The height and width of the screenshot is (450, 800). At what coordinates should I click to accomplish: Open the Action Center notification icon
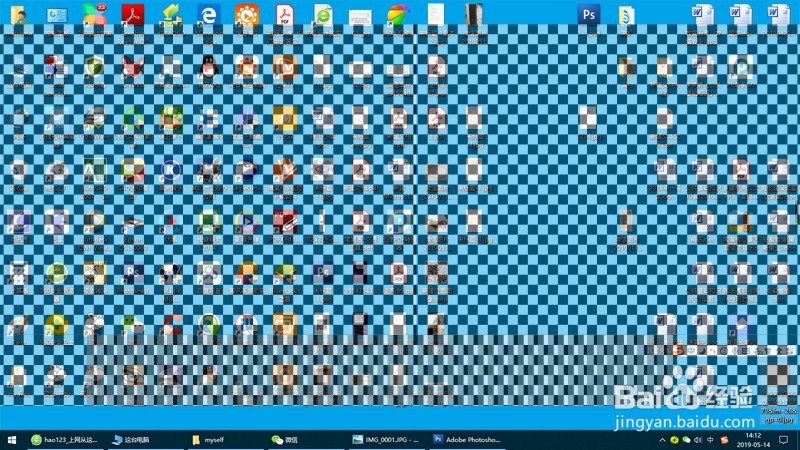[784, 440]
